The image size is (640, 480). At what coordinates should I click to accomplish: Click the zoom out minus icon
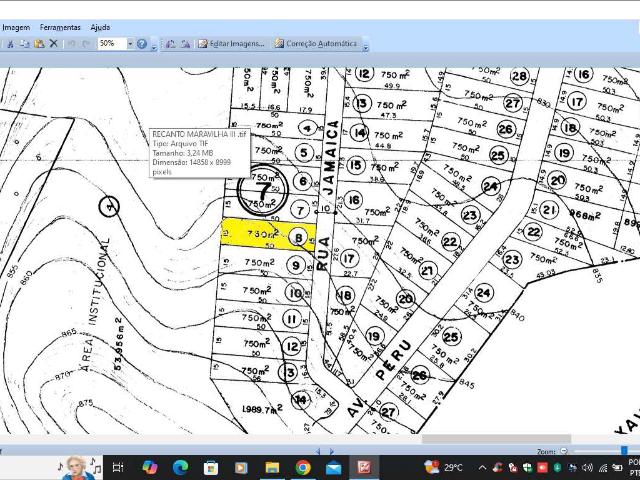[x=564, y=451]
